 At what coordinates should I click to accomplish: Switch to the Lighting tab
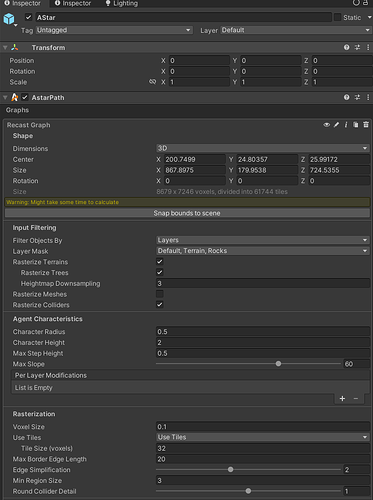point(121,3)
